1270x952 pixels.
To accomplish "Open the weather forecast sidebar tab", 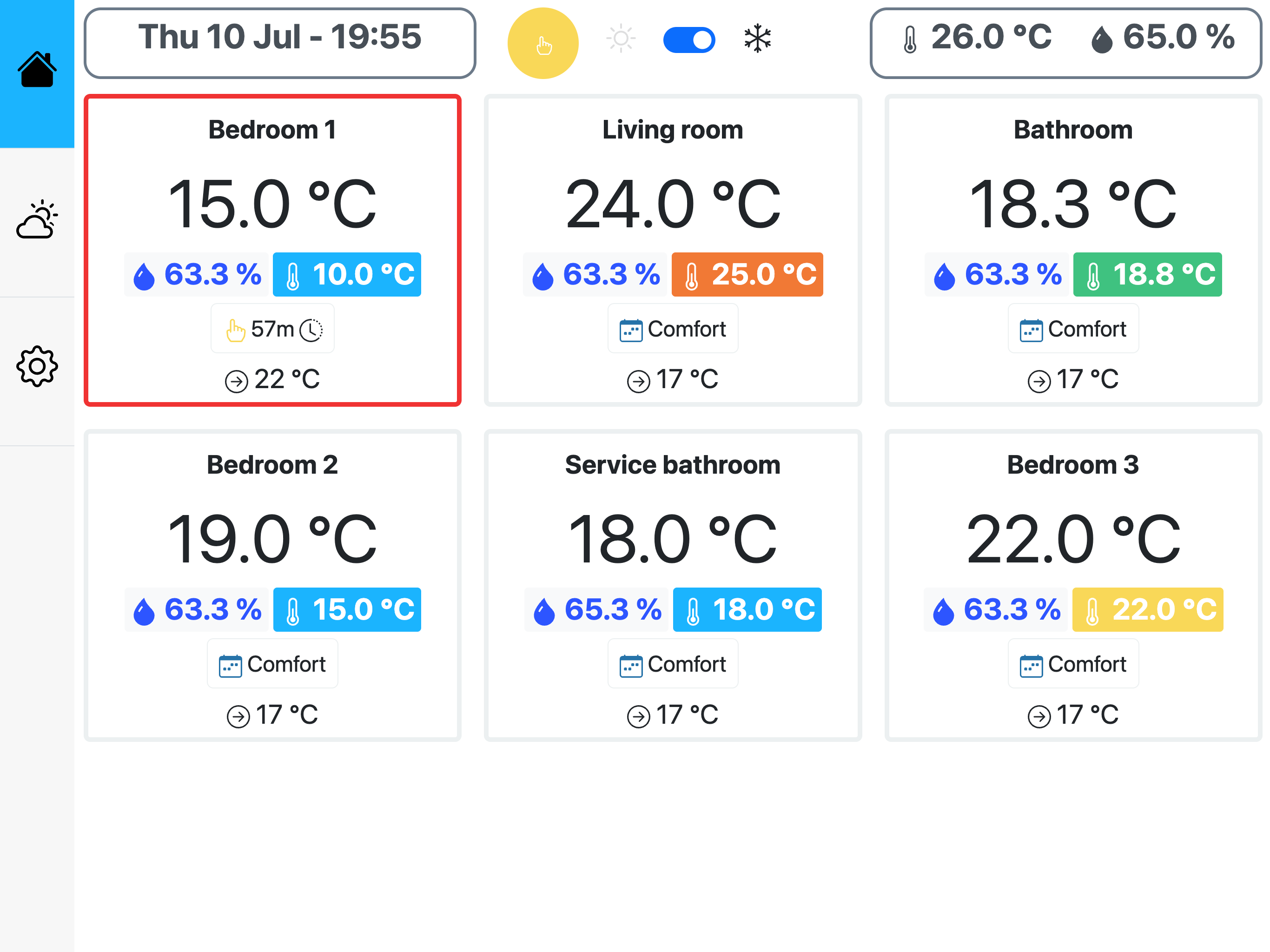I will tap(37, 219).
